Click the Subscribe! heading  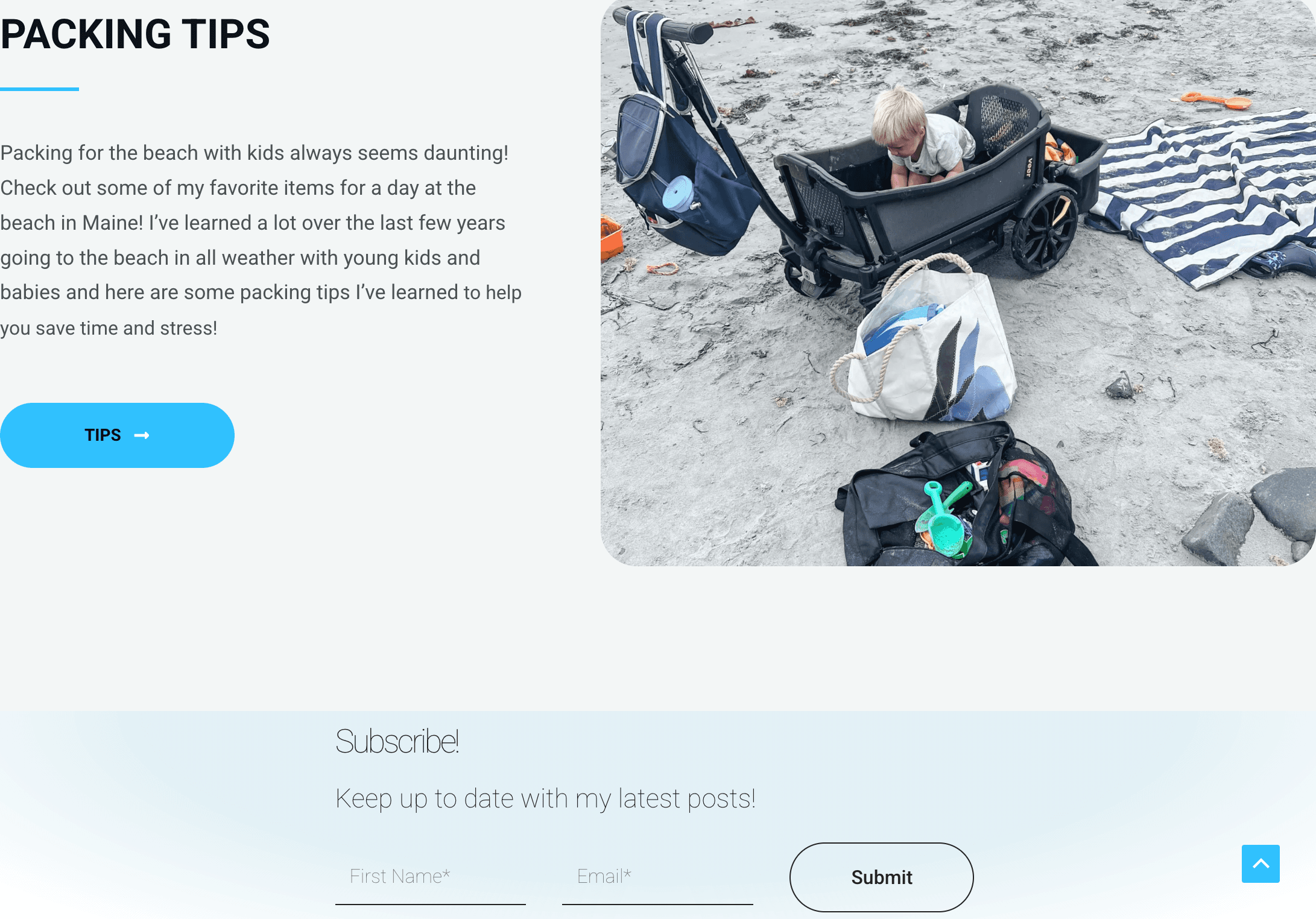[397, 741]
